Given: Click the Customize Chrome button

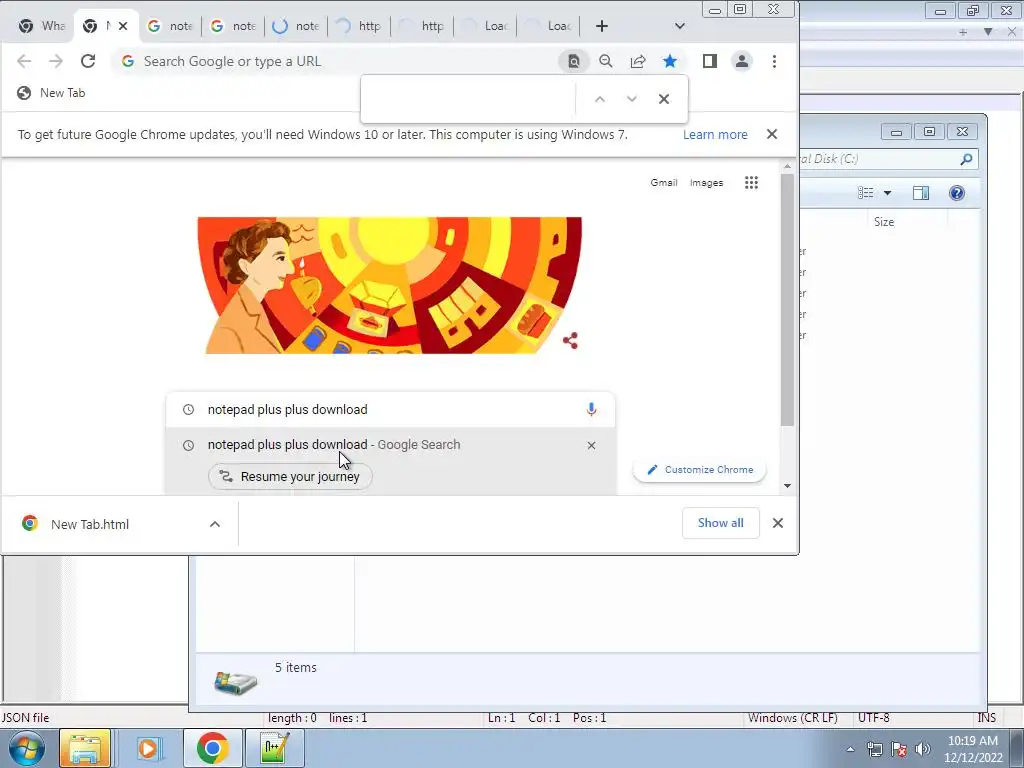Looking at the screenshot, I should click(699, 470).
